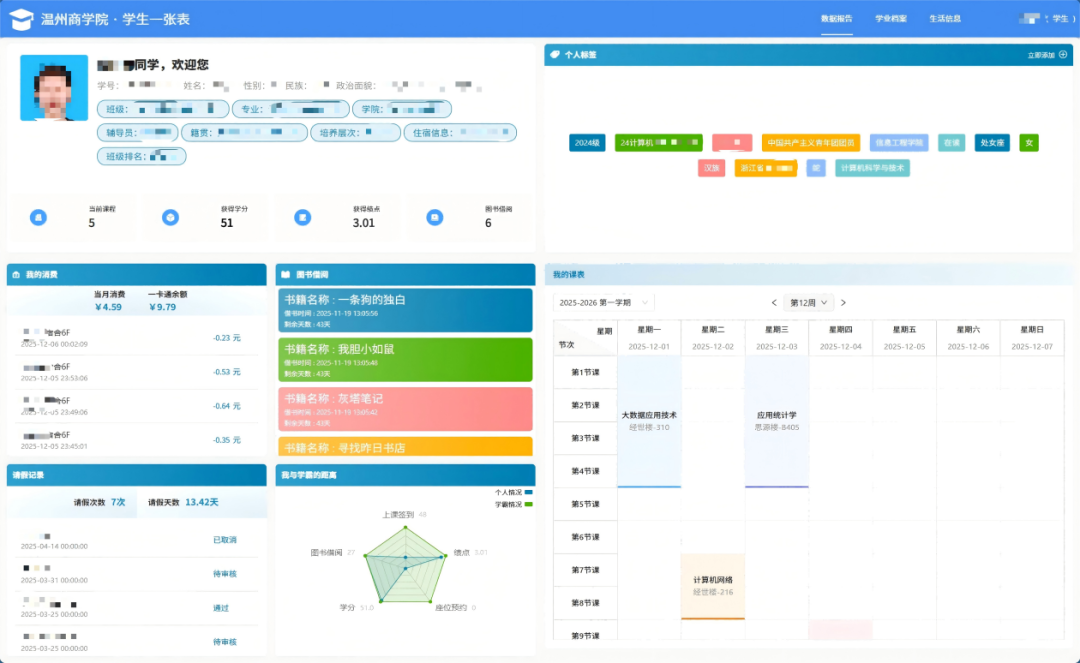Click the 已取消 leave status

pyautogui.click(x=225, y=540)
